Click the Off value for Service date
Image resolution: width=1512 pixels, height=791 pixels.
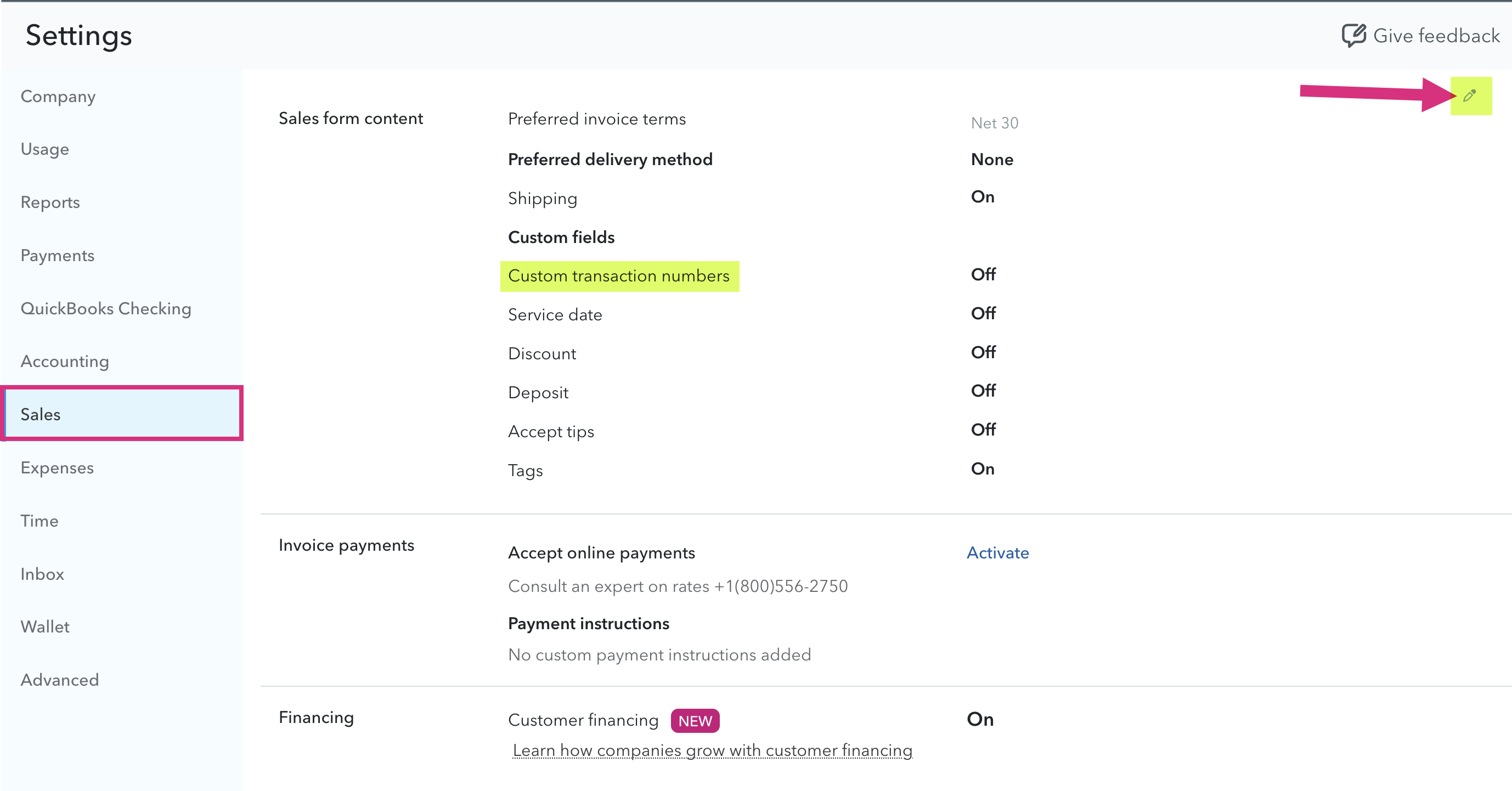click(983, 313)
